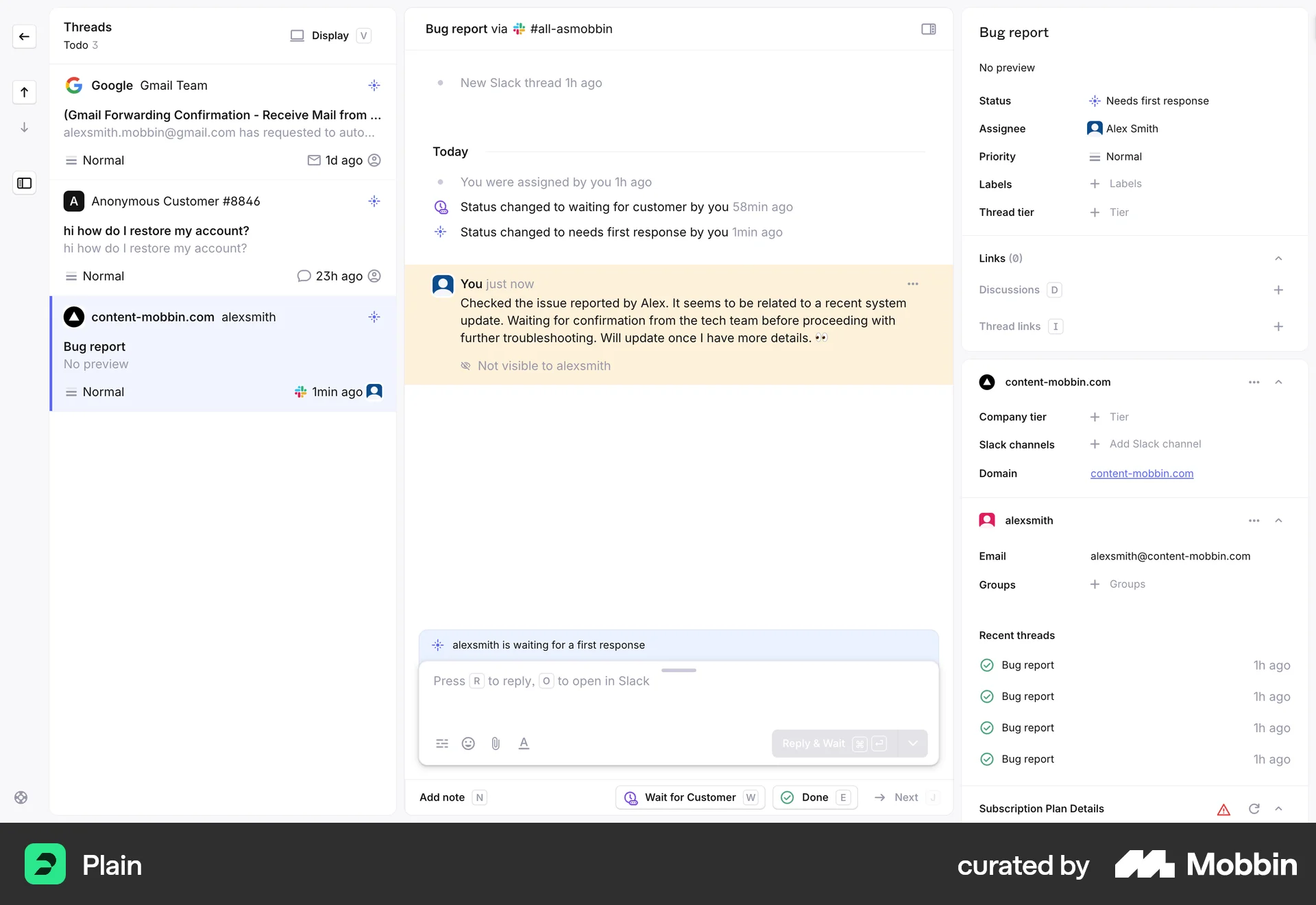Collapse the Links section

pos(1278,258)
